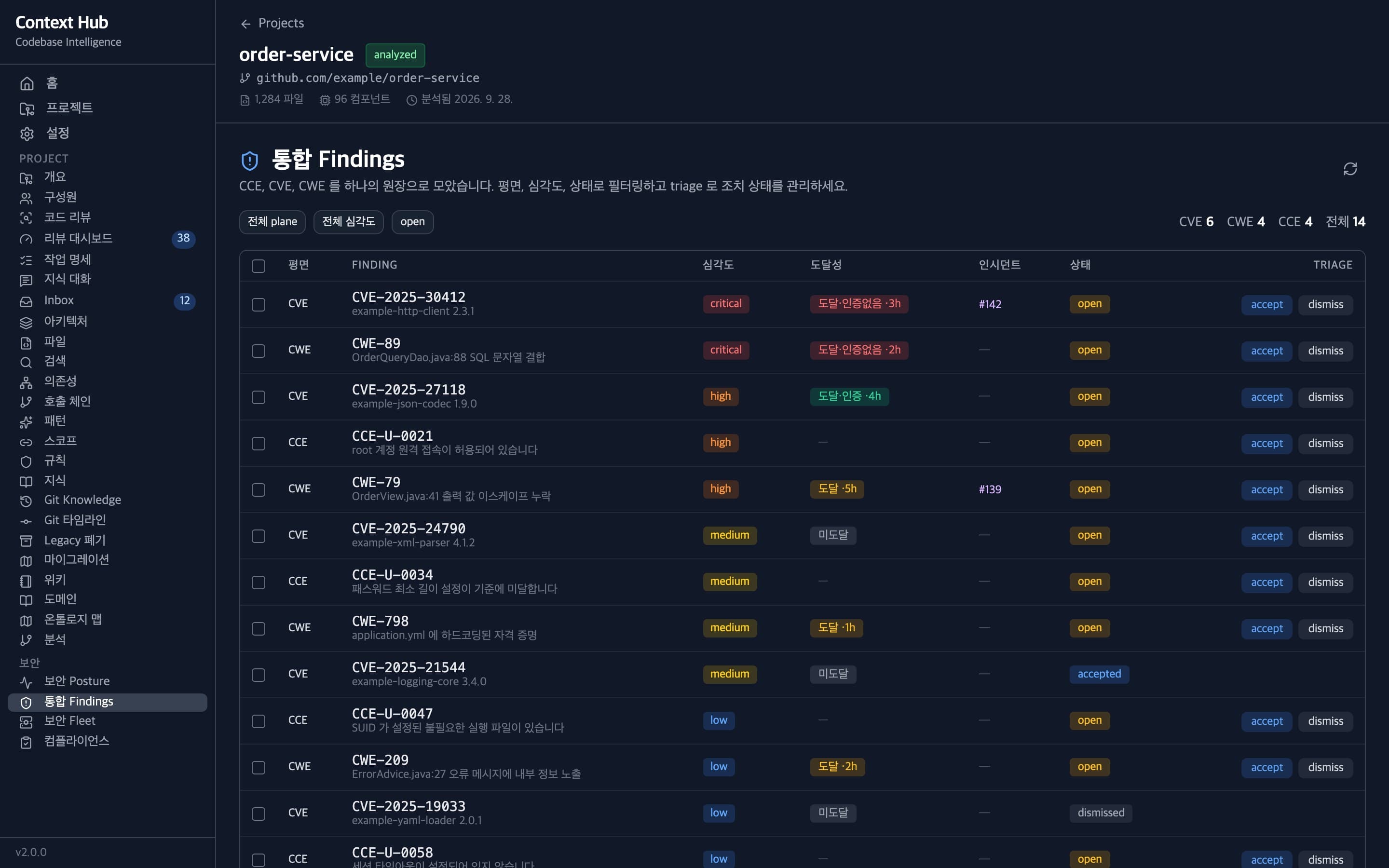Viewport: 1389px width, 868px height.
Task: Click the 보안 Posture pulse icon
Action: click(x=26, y=682)
